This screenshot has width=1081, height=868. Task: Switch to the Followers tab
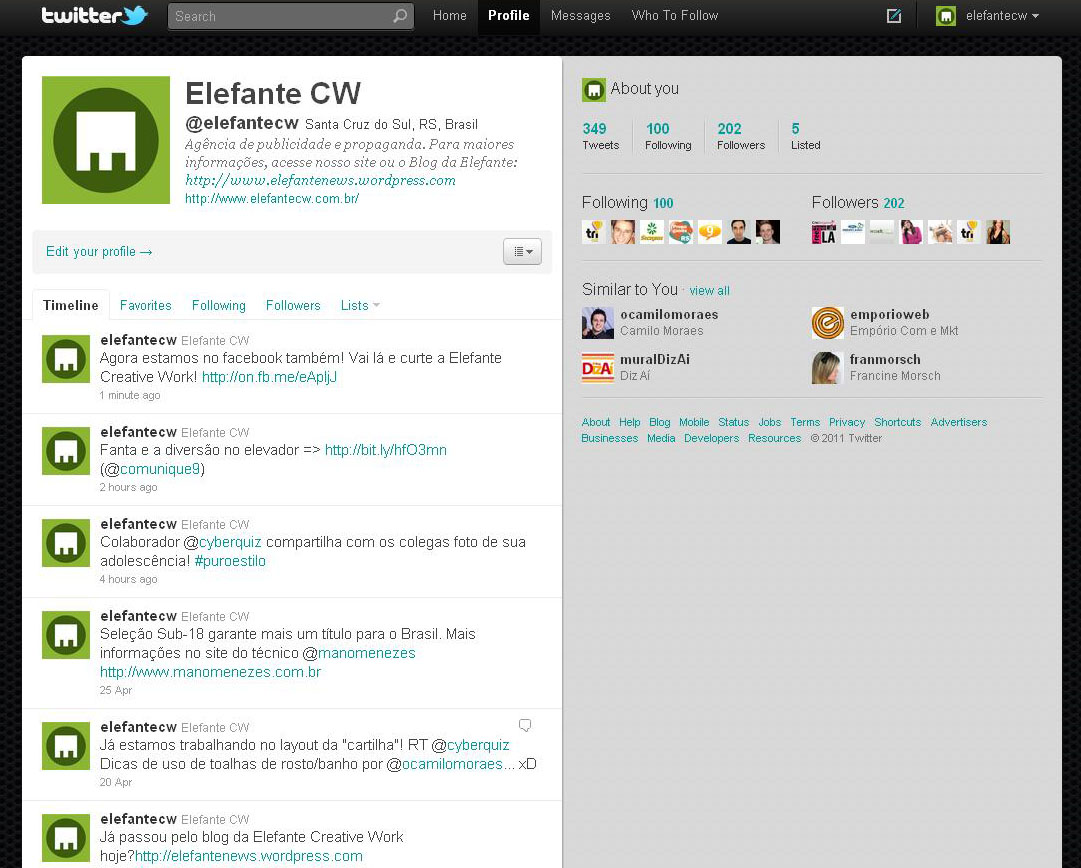point(293,305)
